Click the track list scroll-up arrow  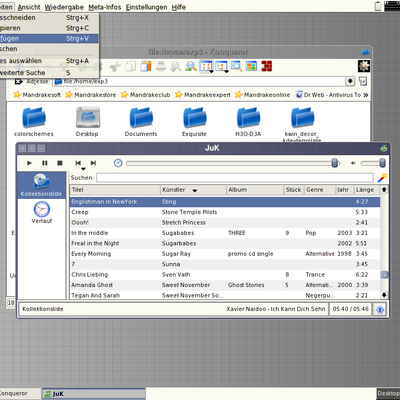coord(384,190)
